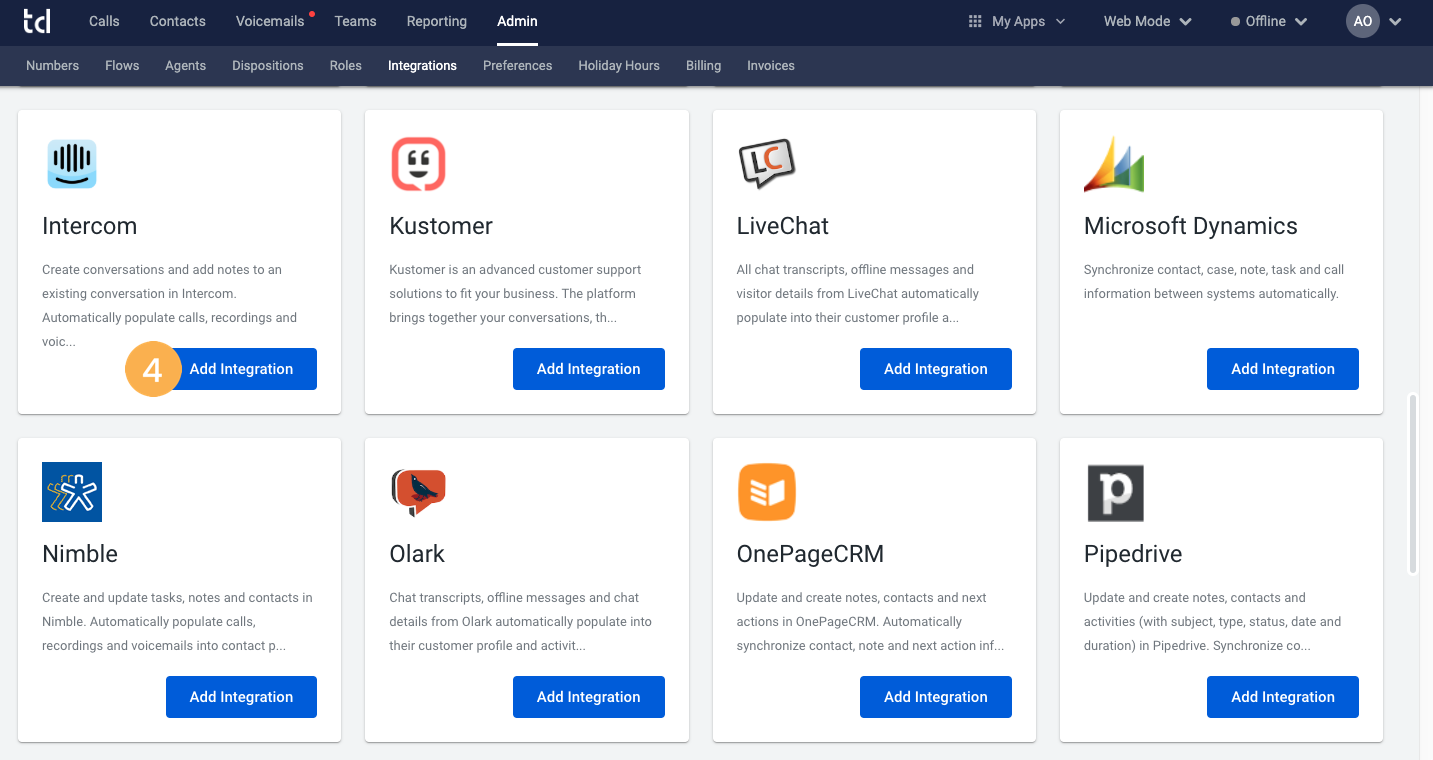1433x760 pixels.
Task: Go to the Roles tab
Action: (x=346, y=65)
